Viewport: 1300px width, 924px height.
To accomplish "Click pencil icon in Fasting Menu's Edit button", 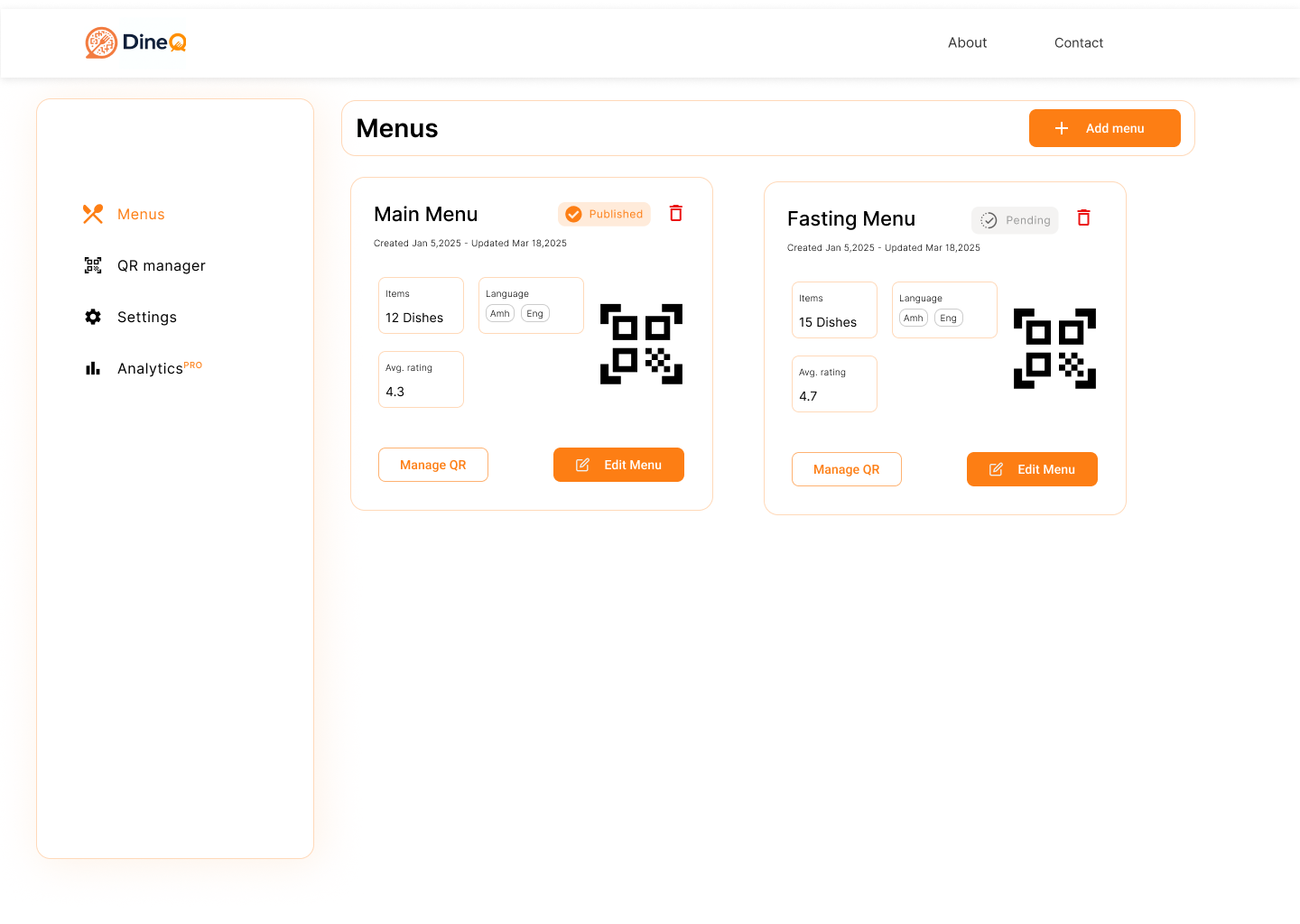I will click(996, 469).
